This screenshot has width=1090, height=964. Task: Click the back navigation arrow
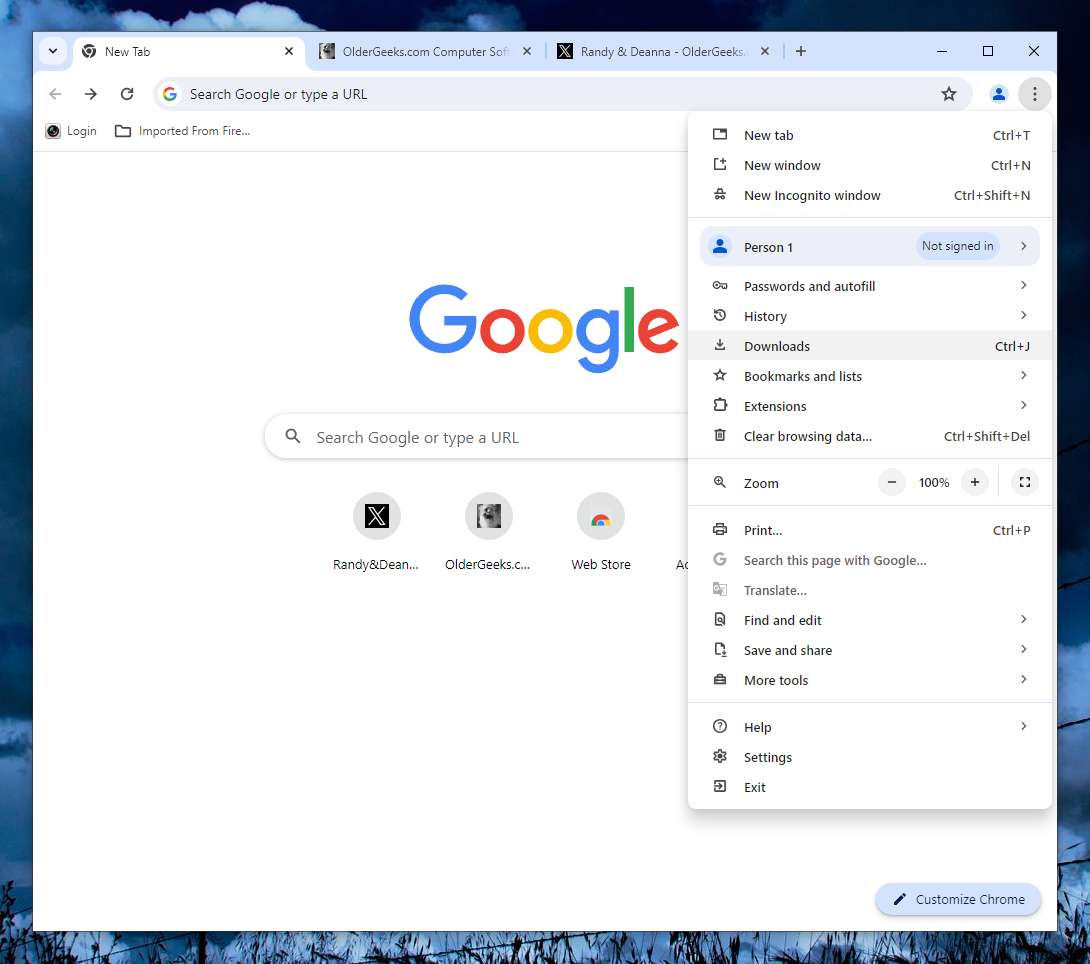(55, 94)
